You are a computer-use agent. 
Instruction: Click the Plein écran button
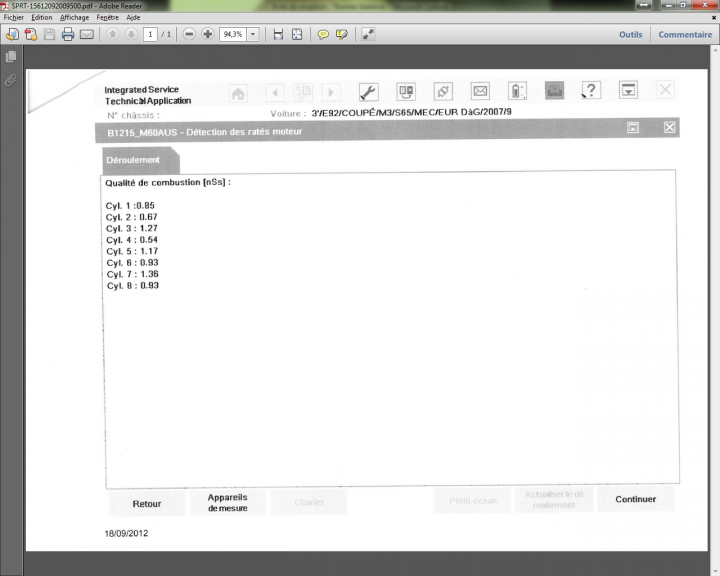pyautogui.click(x=473, y=501)
